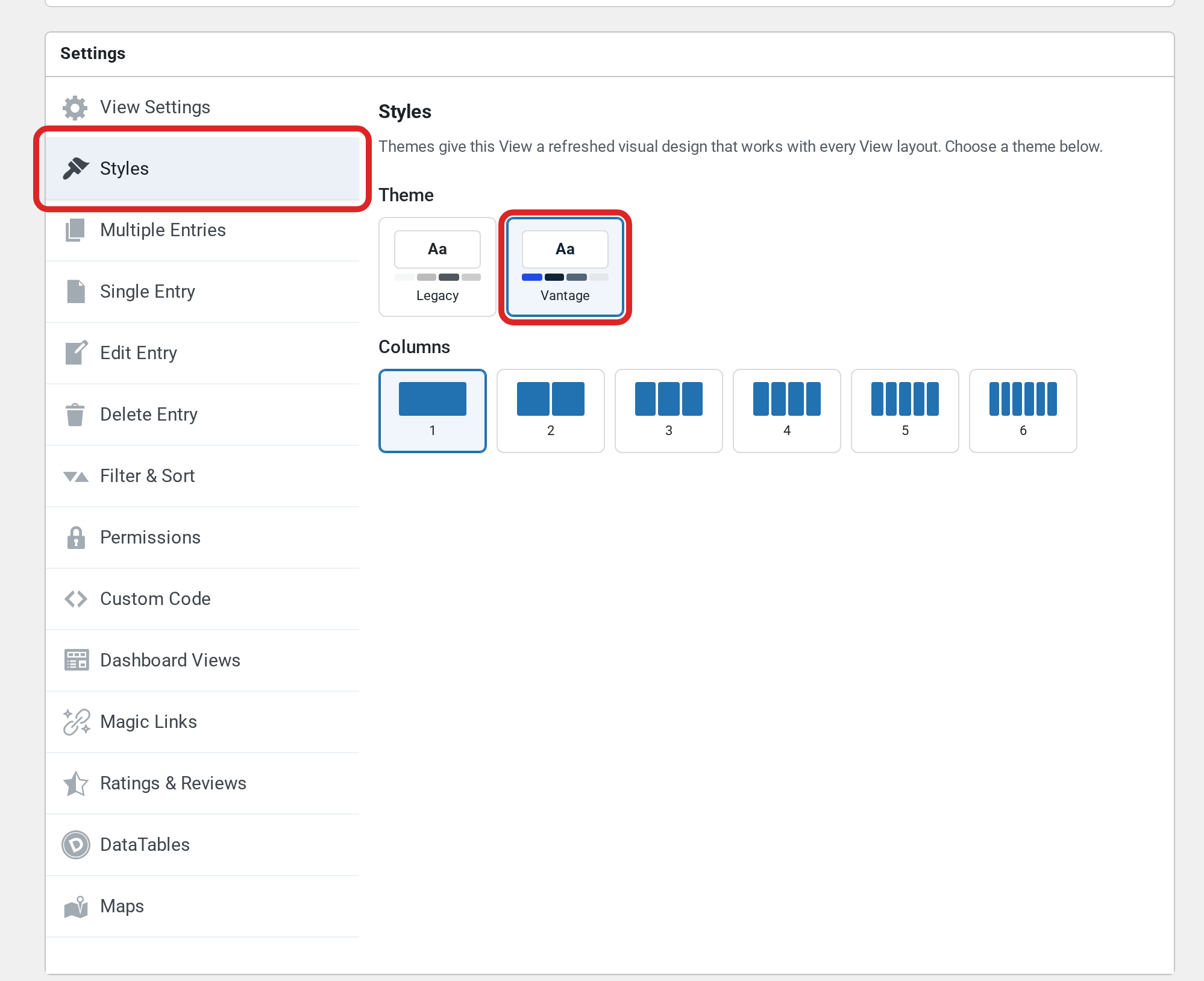Image resolution: width=1204 pixels, height=981 pixels.
Task: Click the triangles icon for Filter & Sort
Action: pyautogui.click(x=76, y=477)
